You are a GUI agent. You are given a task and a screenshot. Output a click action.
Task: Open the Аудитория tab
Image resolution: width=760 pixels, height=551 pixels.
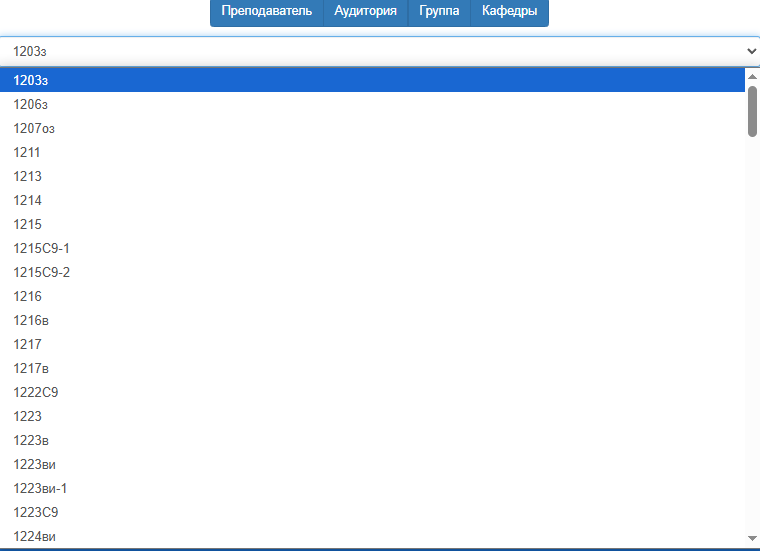[x=365, y=12]
